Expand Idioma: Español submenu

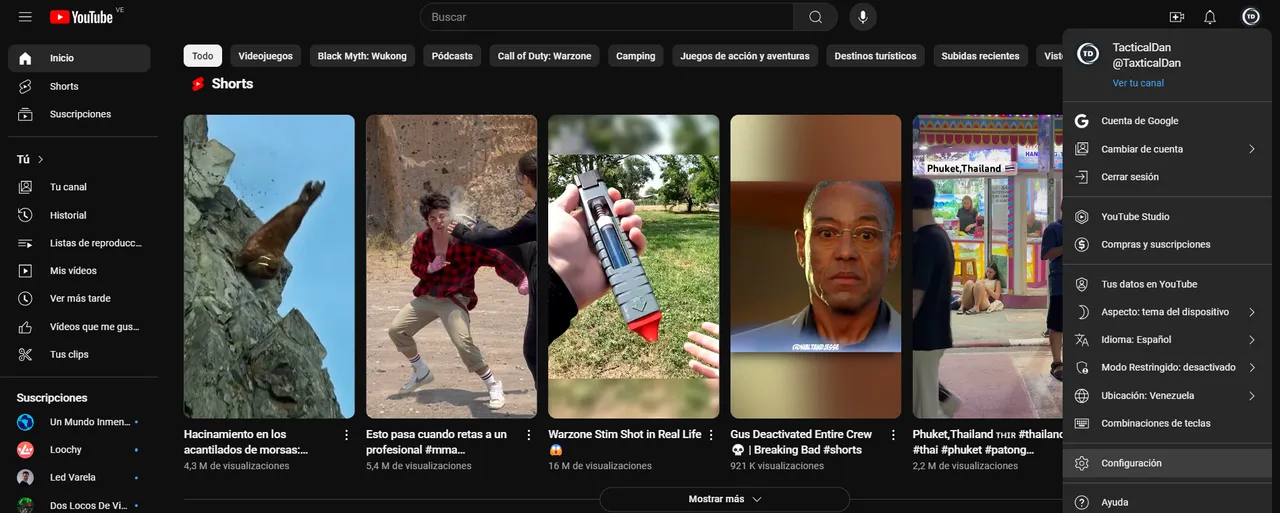[1167, 340]
